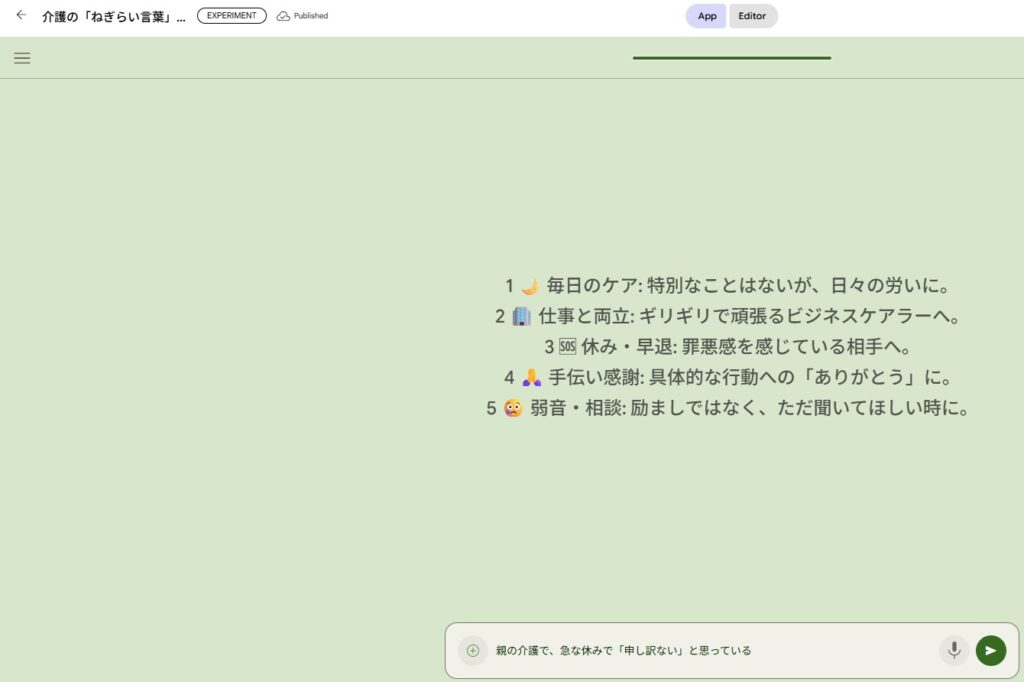Switch to the Editor tab
Screen dimensions: 1024x682
[752, 16]
